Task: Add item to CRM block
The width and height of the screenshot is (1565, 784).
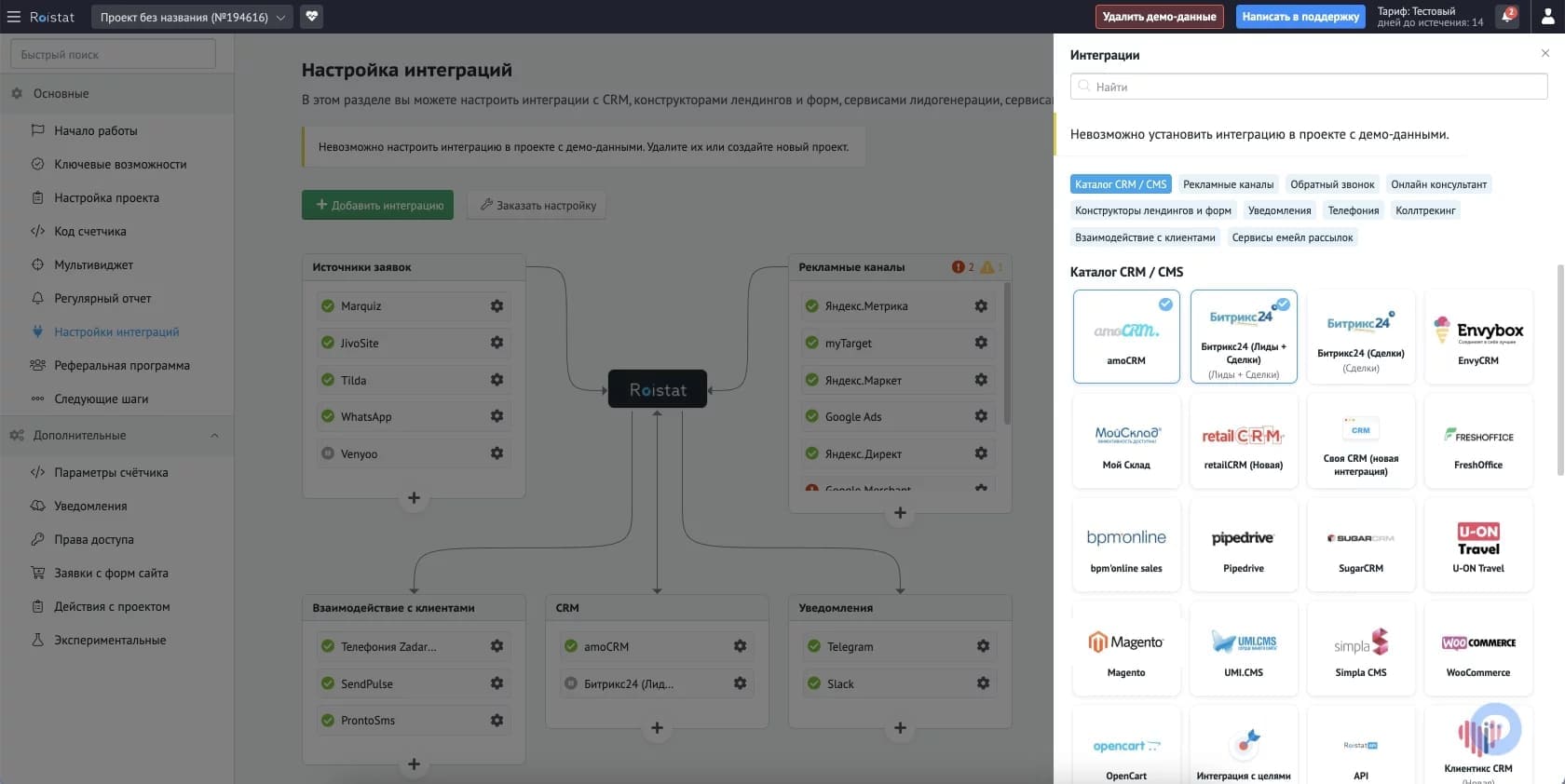Action: point(657,728)
